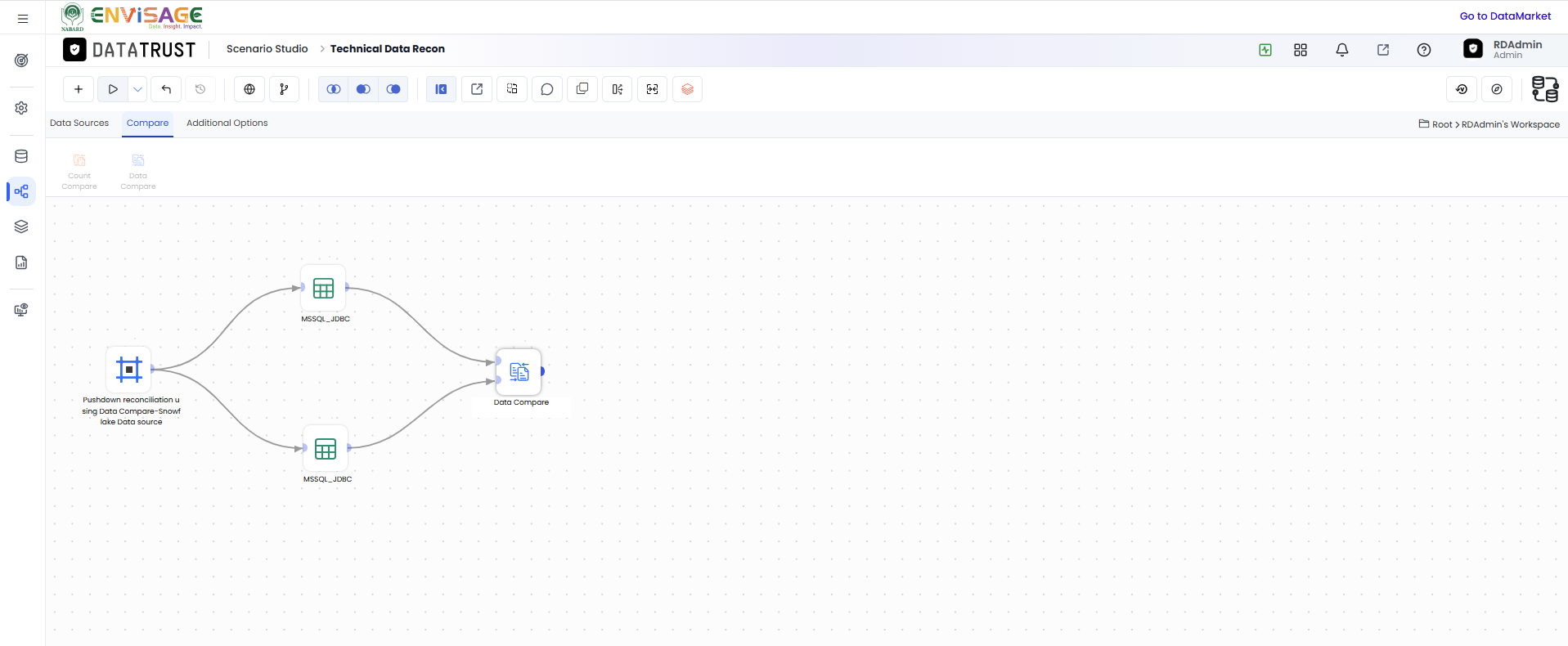Select the Compare tab

[147, 123]
